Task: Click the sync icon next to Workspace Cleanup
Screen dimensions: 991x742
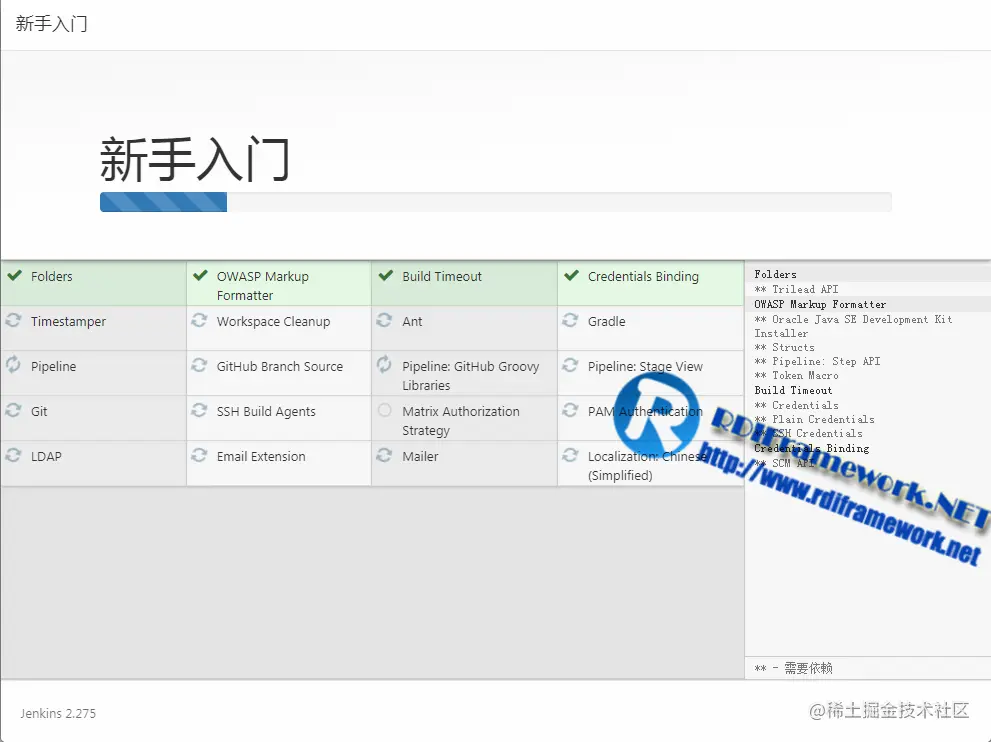Action: pos(199,320)
